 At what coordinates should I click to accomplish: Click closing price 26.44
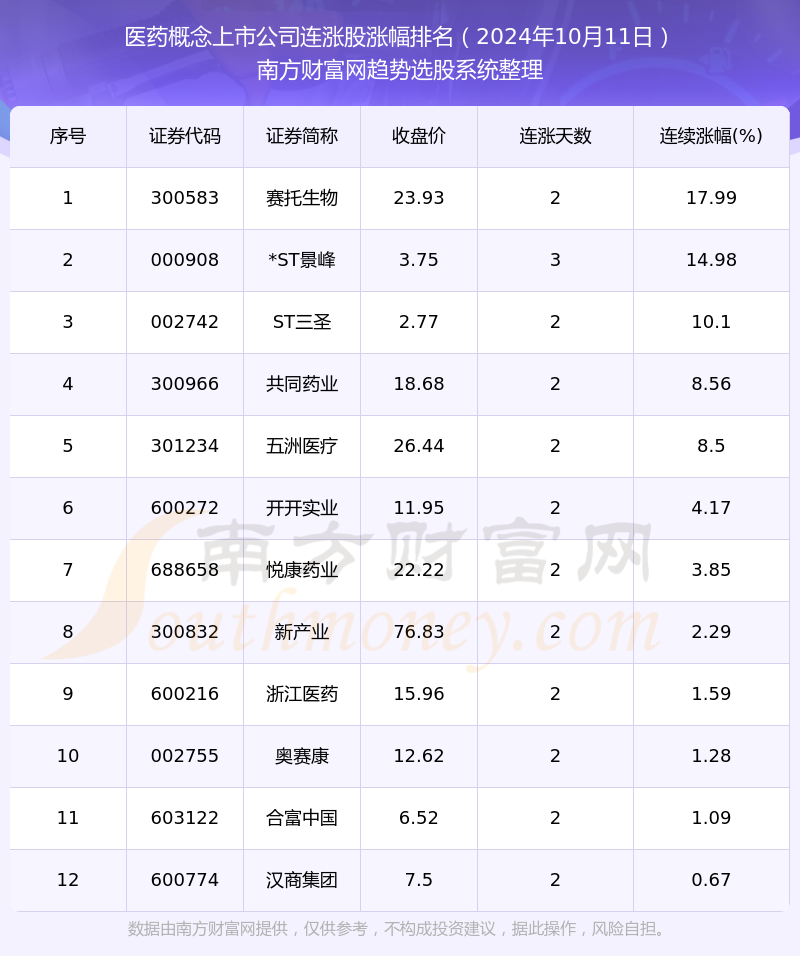click(419, 446)
